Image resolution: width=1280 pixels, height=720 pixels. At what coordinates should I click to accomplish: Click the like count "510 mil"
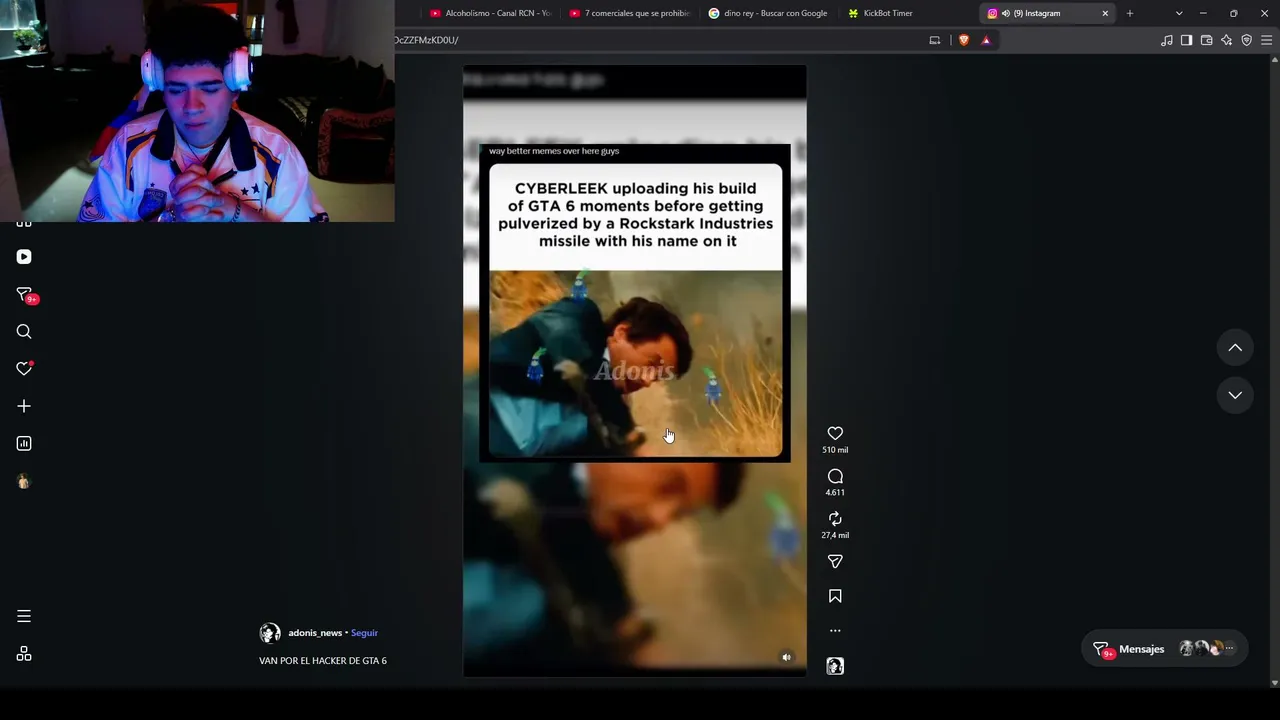coord(835,450)
